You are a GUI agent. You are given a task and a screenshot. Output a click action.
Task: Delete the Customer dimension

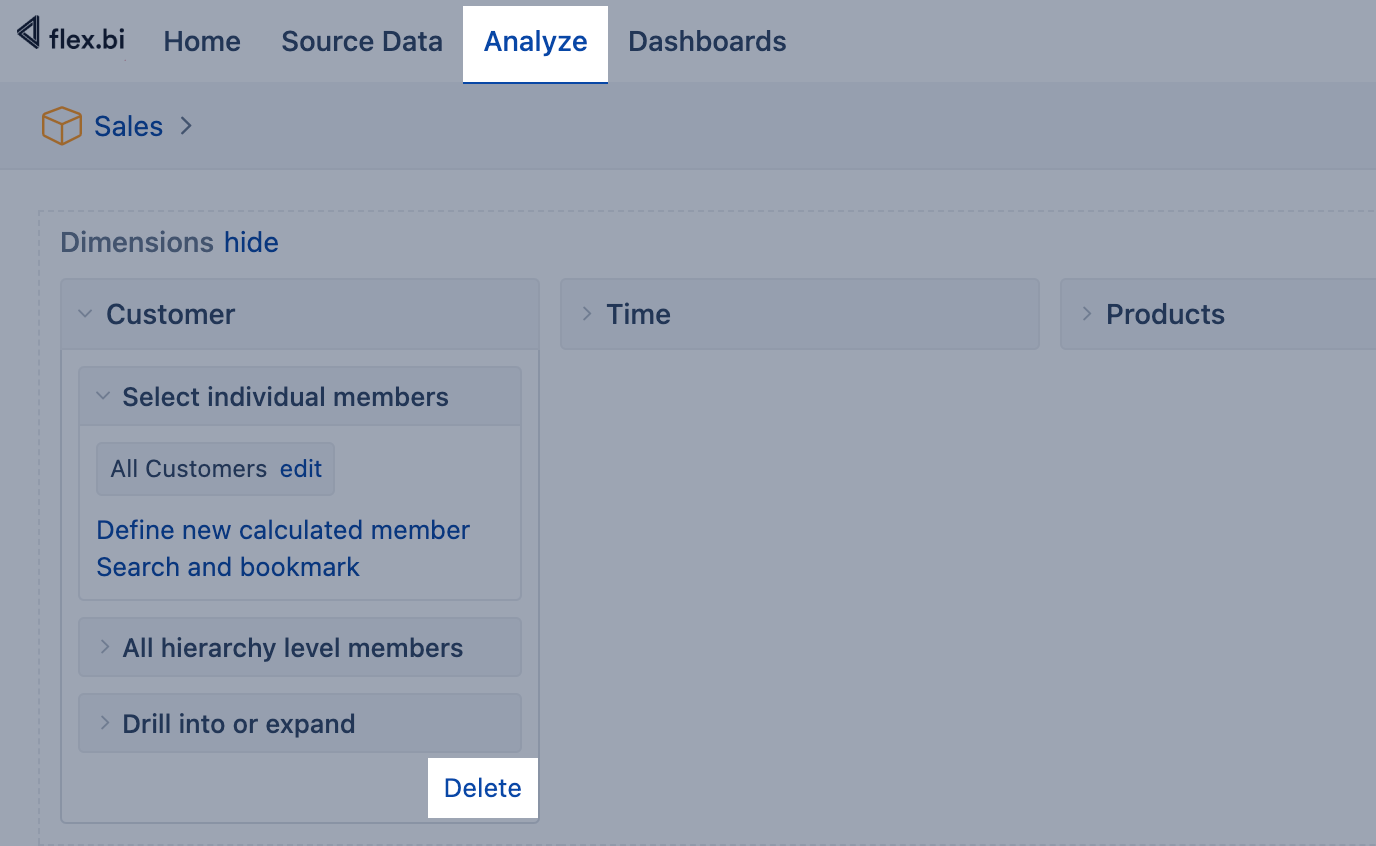coord(482,788)
